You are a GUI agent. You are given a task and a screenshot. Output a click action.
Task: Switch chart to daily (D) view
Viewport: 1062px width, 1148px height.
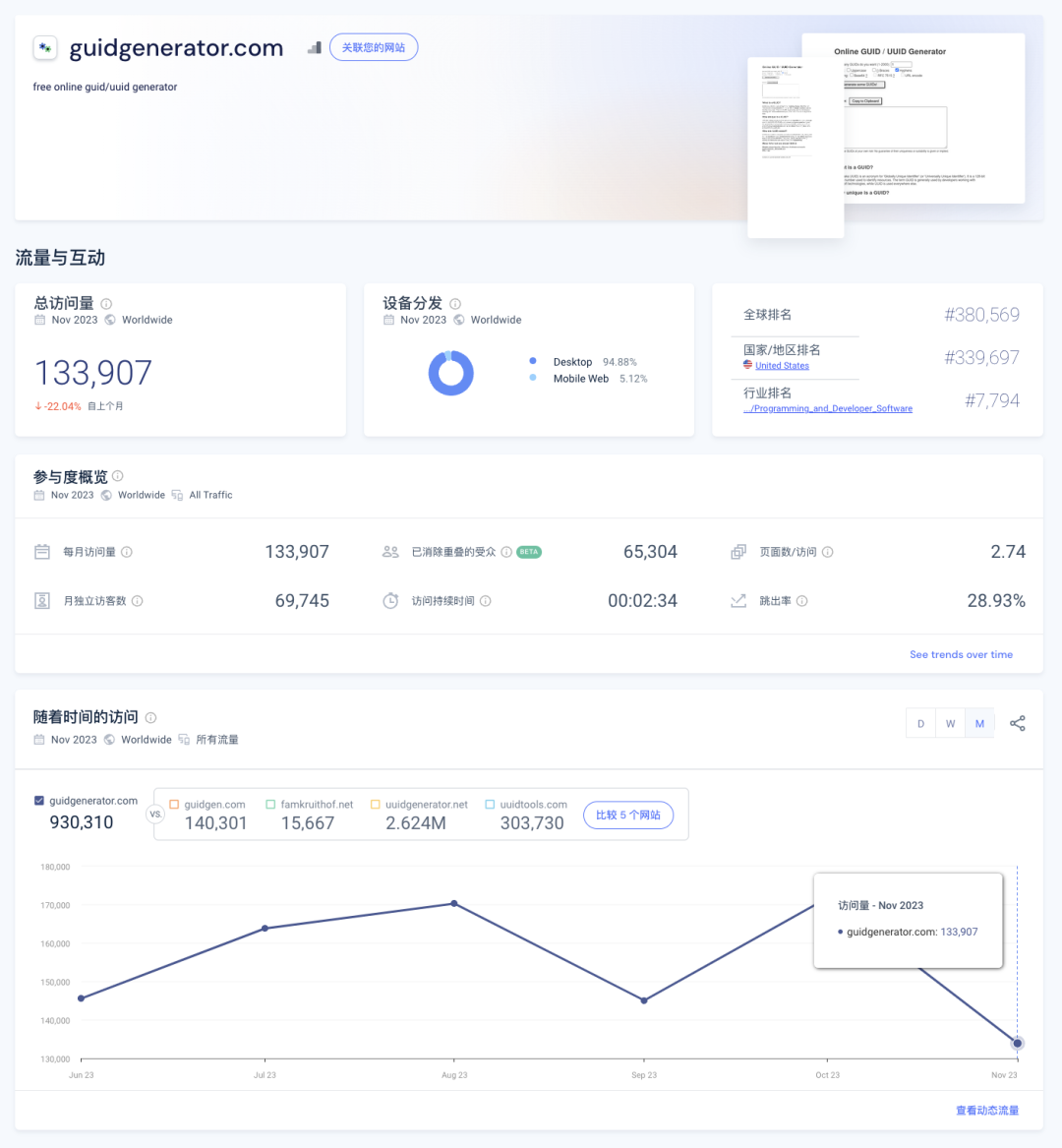[x=920, y=724]
